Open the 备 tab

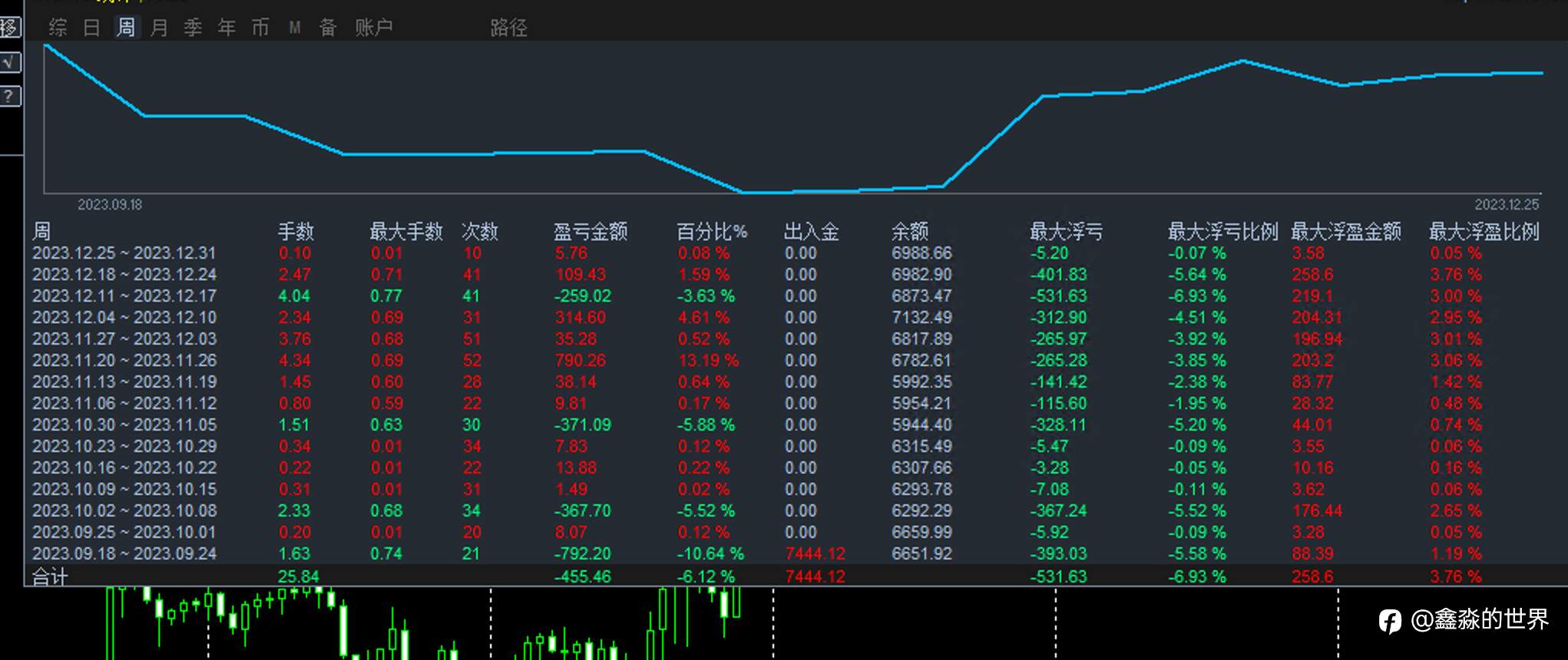(x=328, y=28)
